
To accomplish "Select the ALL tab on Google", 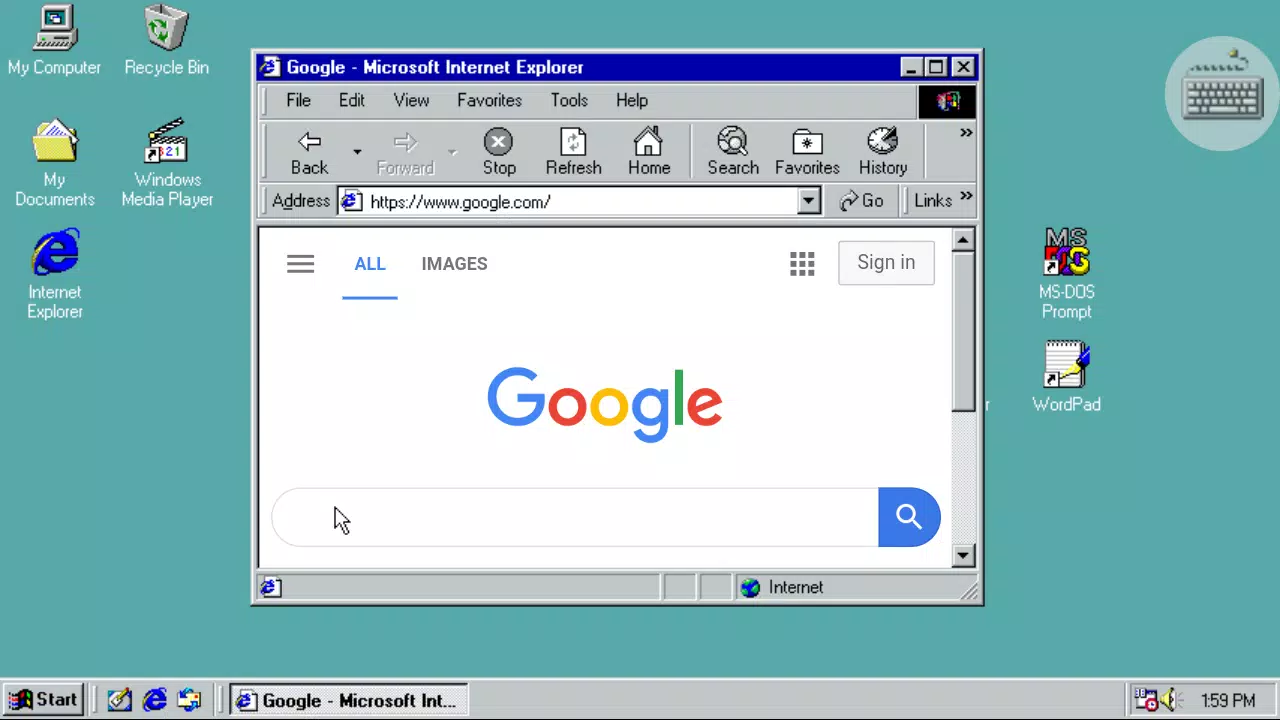I will coord(370,263).
